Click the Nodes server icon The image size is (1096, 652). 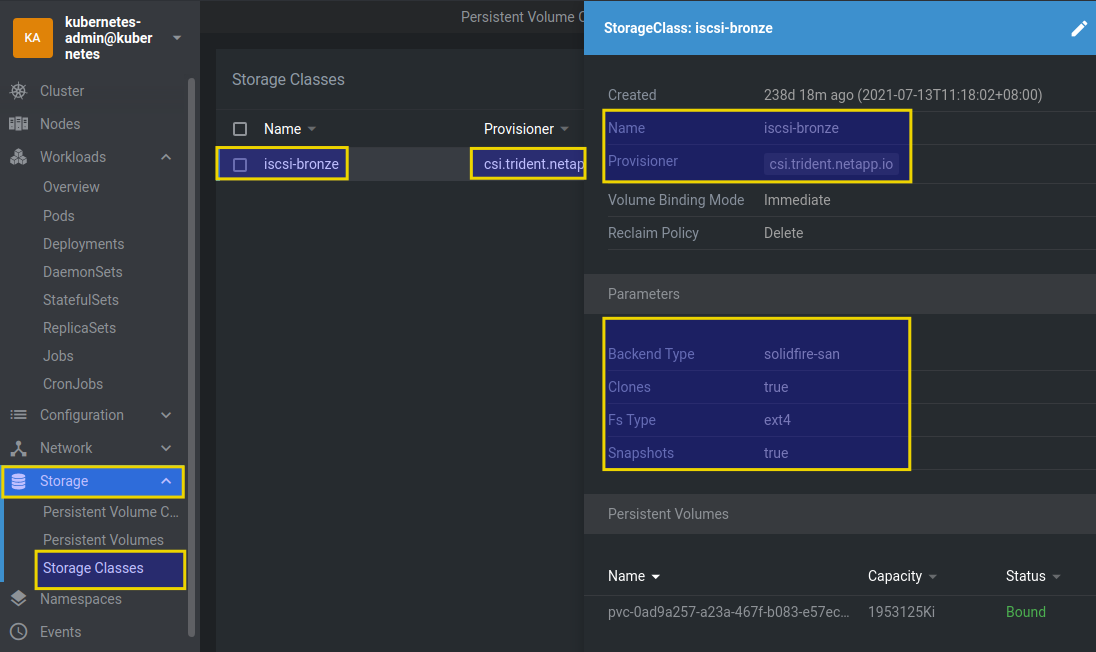pos(18,124)
